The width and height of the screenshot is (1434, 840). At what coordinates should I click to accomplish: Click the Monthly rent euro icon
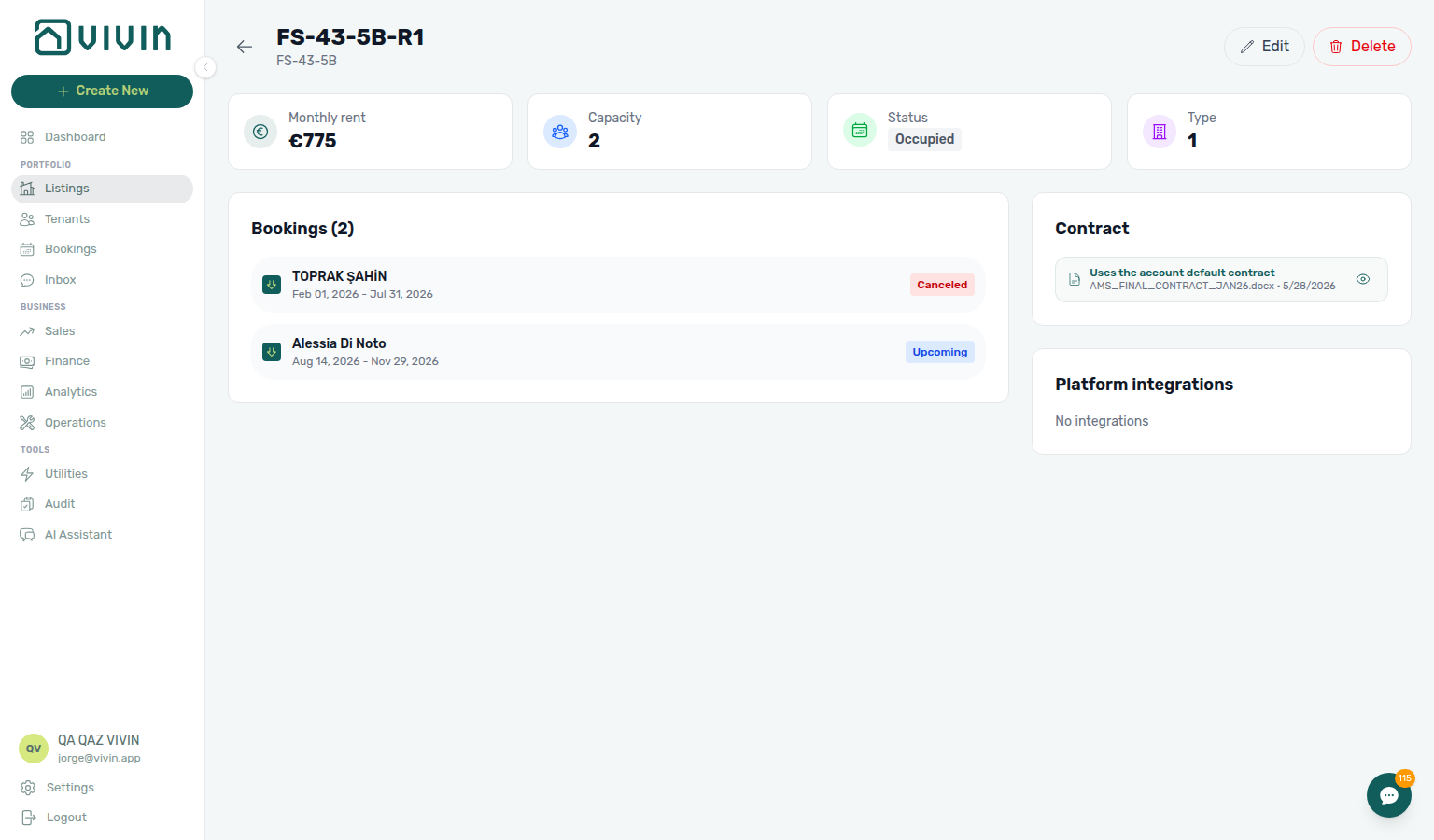pos(260,132)
